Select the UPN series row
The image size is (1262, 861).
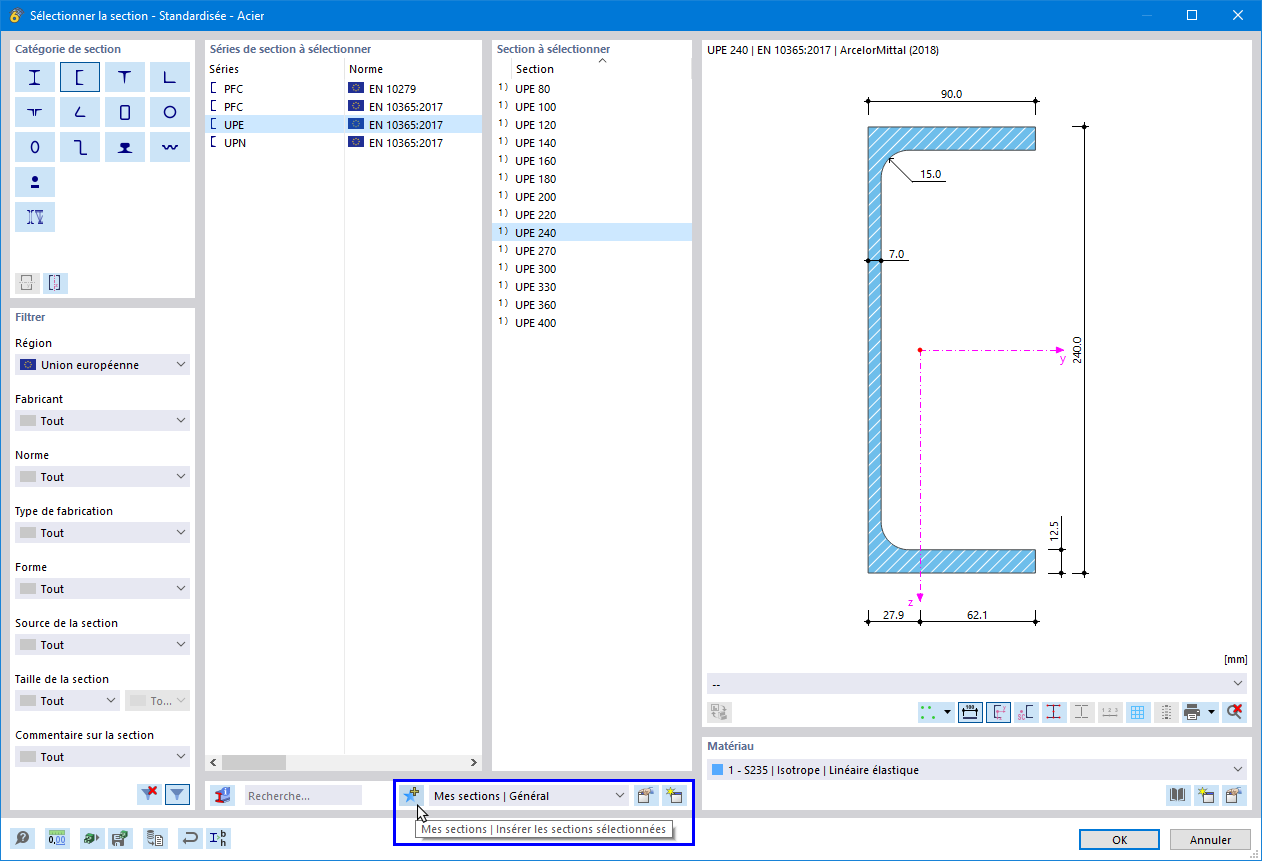tap(344, 143)
